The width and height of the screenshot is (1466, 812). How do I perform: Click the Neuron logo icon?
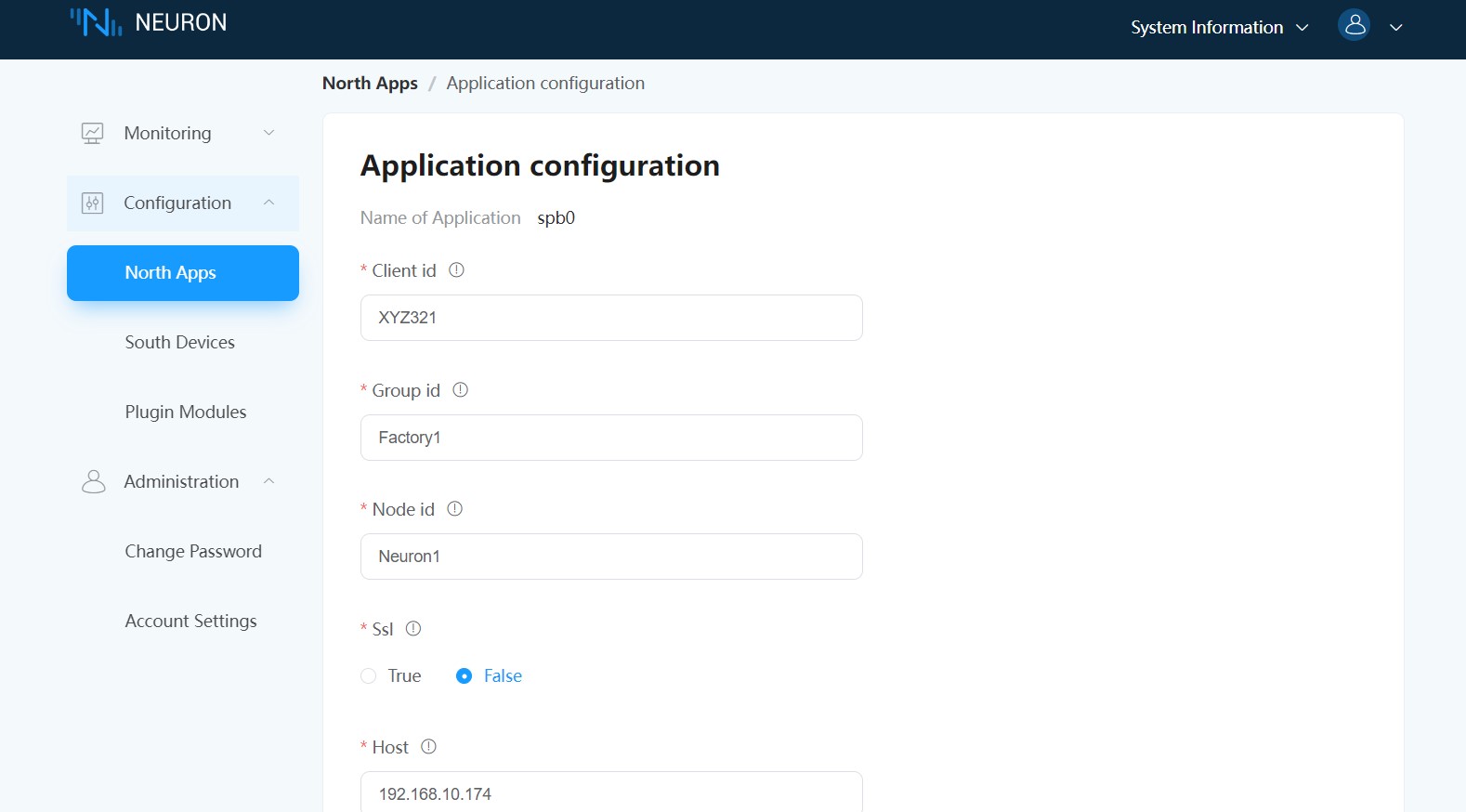pos(96,22)
